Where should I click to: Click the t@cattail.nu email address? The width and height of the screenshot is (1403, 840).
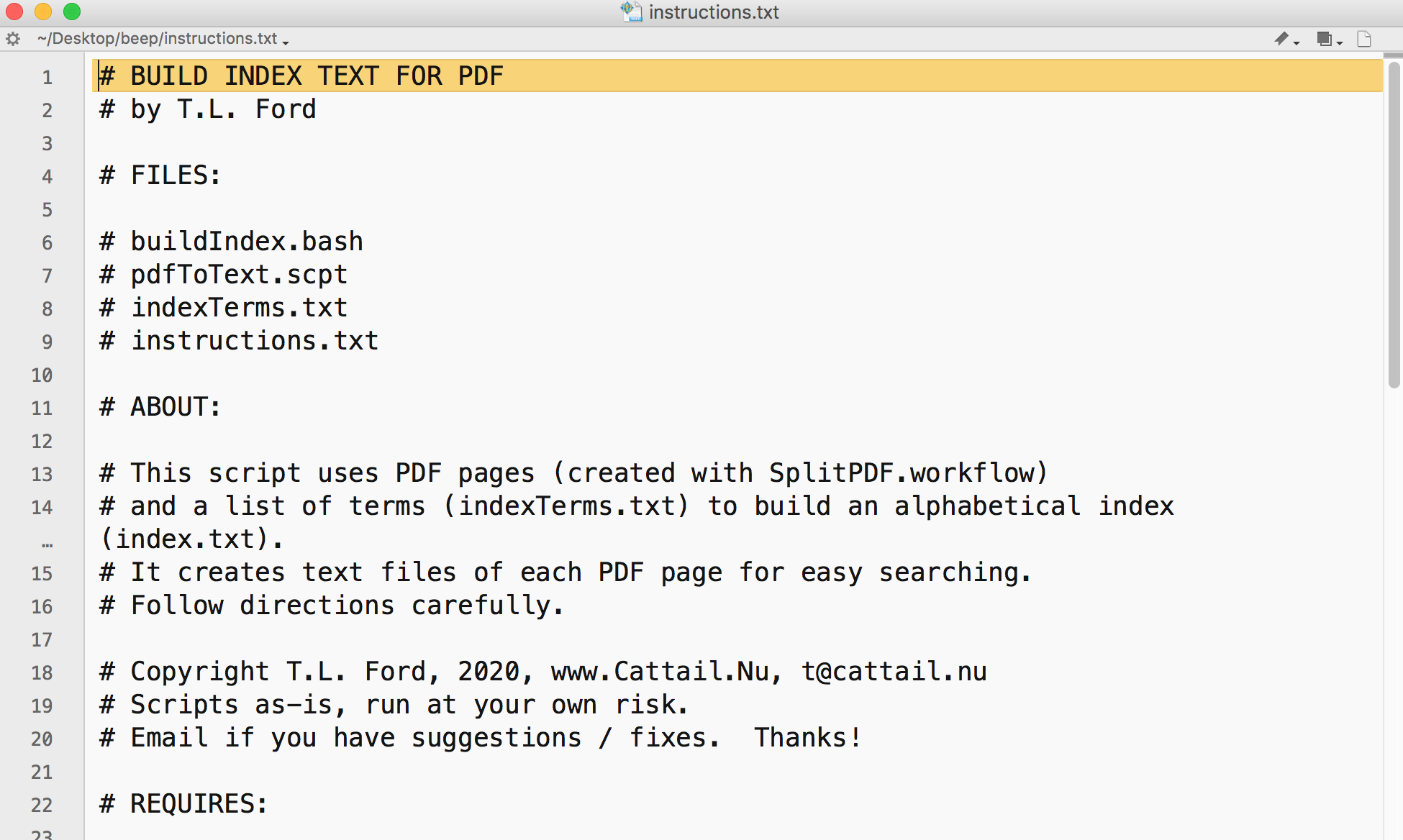[x=894, y=672]
